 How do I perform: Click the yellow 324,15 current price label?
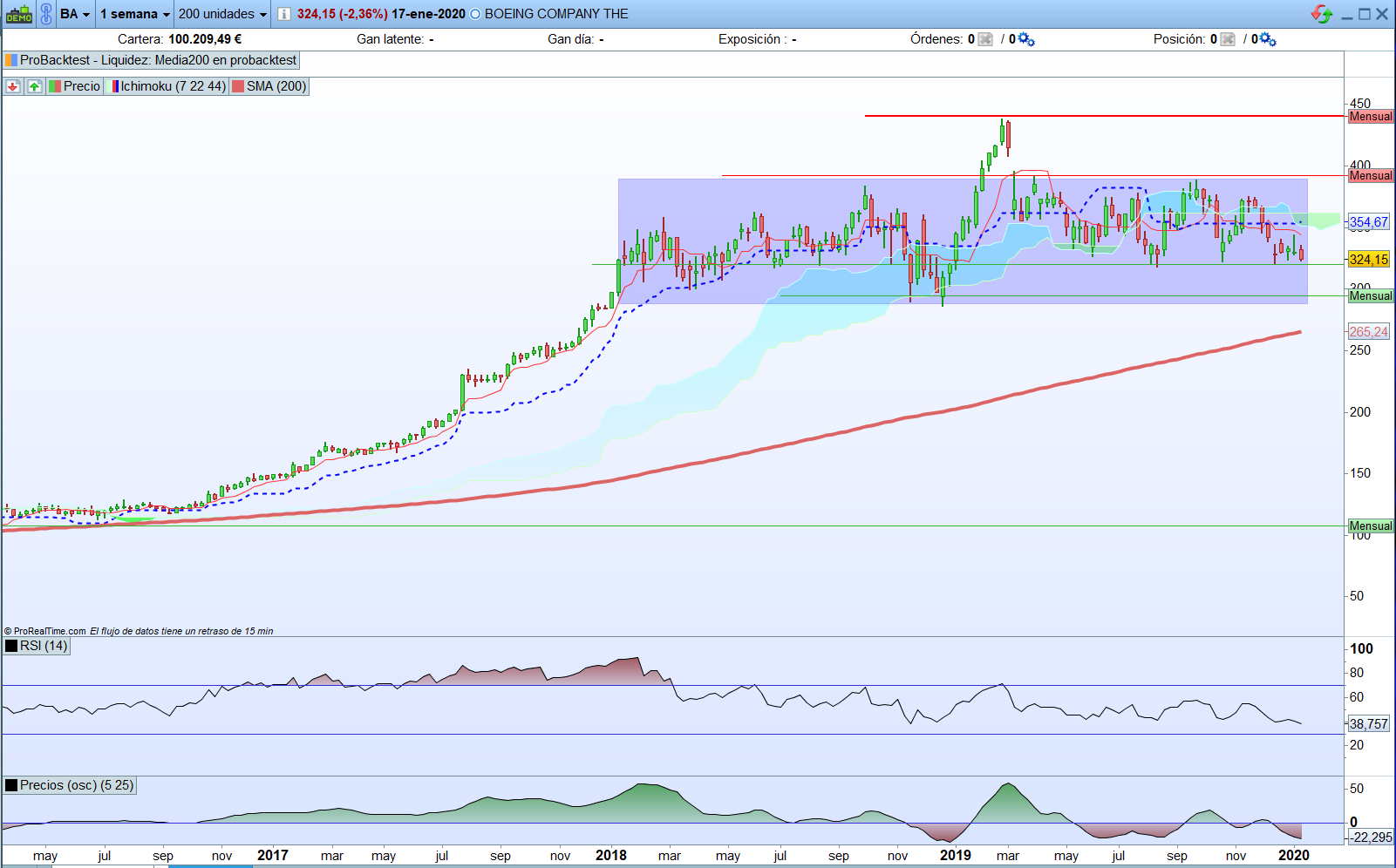click(x=1369, y=260)
